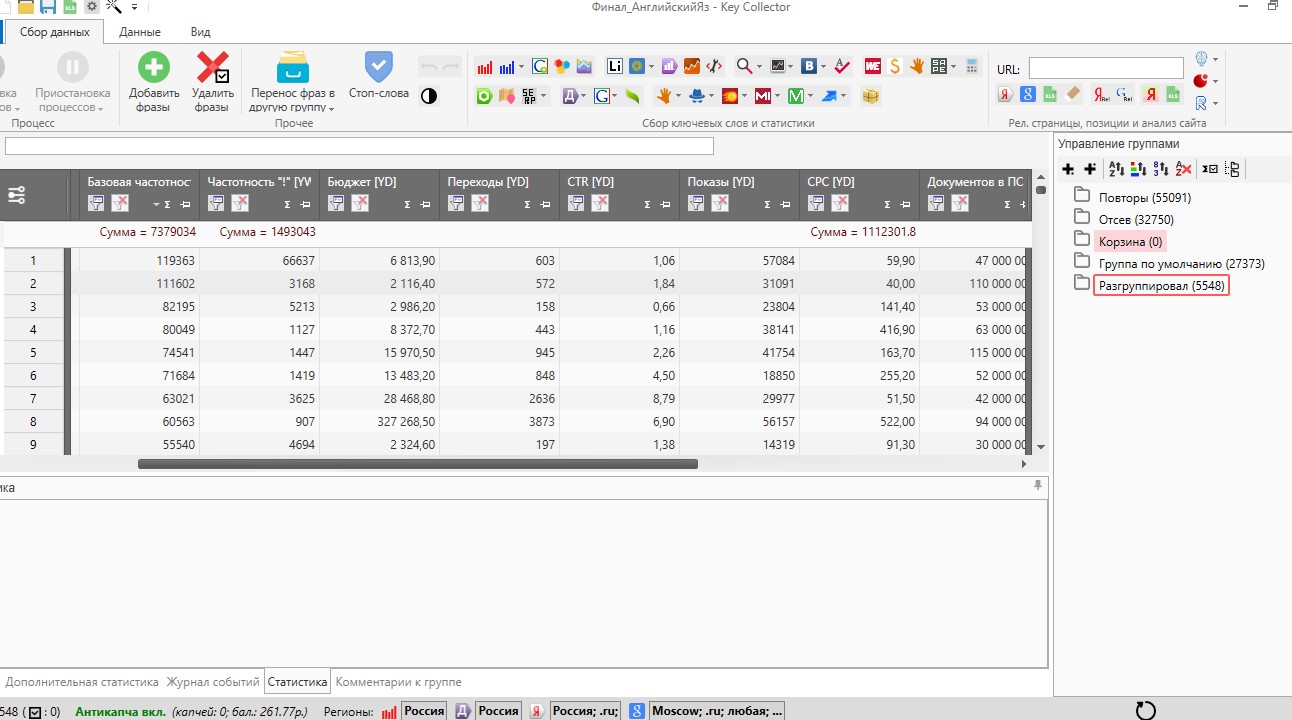Screen dimensions: 1292x720
Task: Toggle the sum checkbox icon in groups panel
Action: [1210, 169]
